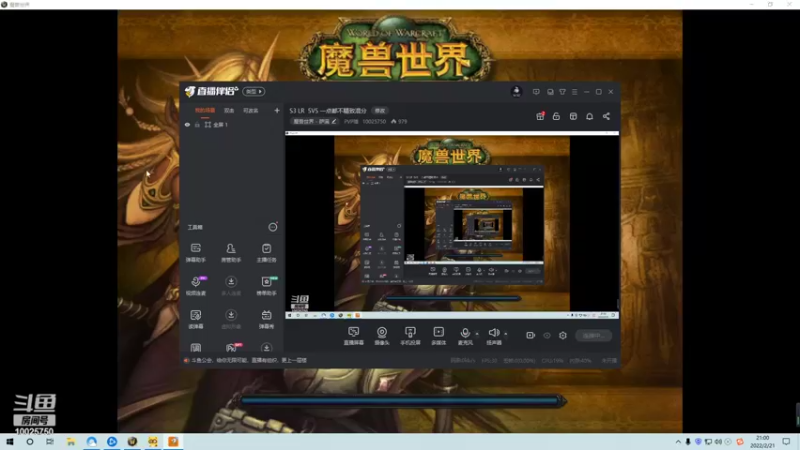Open Windows Start menu

[x=10, y=442]
